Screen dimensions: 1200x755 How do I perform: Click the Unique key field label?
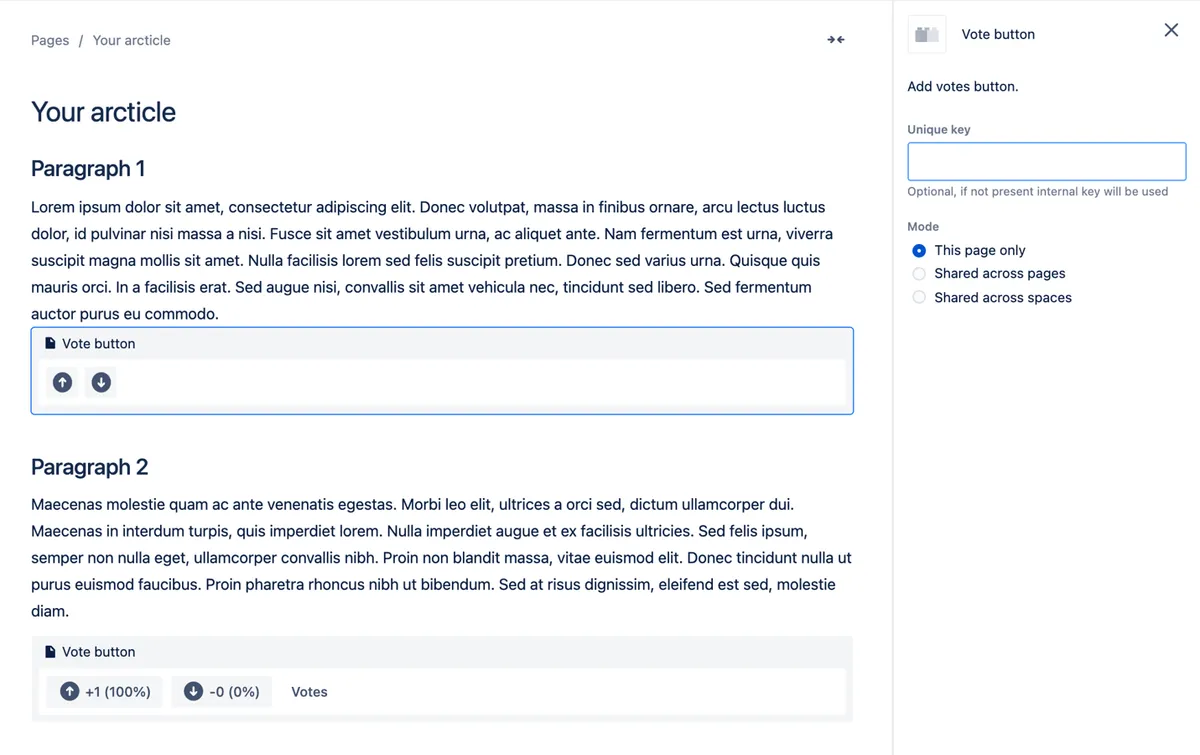point(938,129)
